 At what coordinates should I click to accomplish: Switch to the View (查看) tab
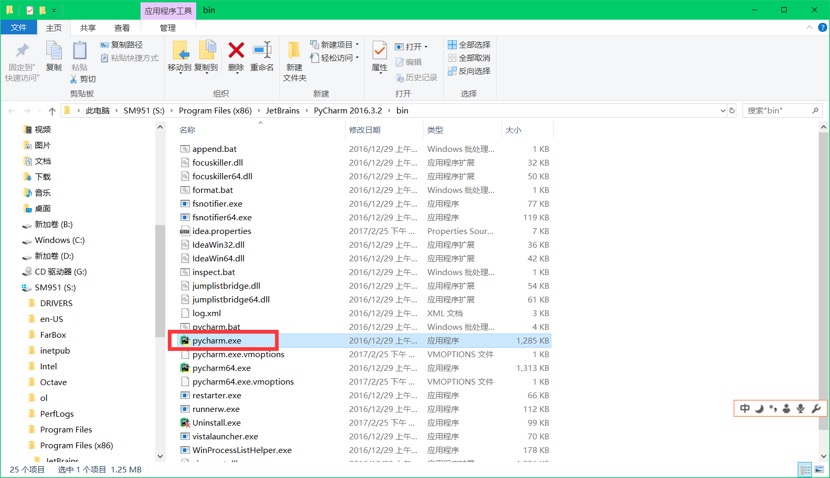(122, 28)
